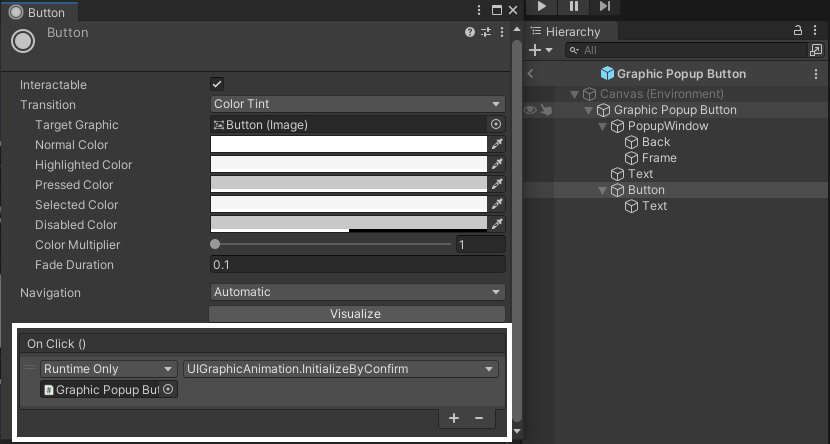Image resolution: width=830 pixels, height=444 pixels.
Task: Open the Button component help reference
Action: pos(470,33)
